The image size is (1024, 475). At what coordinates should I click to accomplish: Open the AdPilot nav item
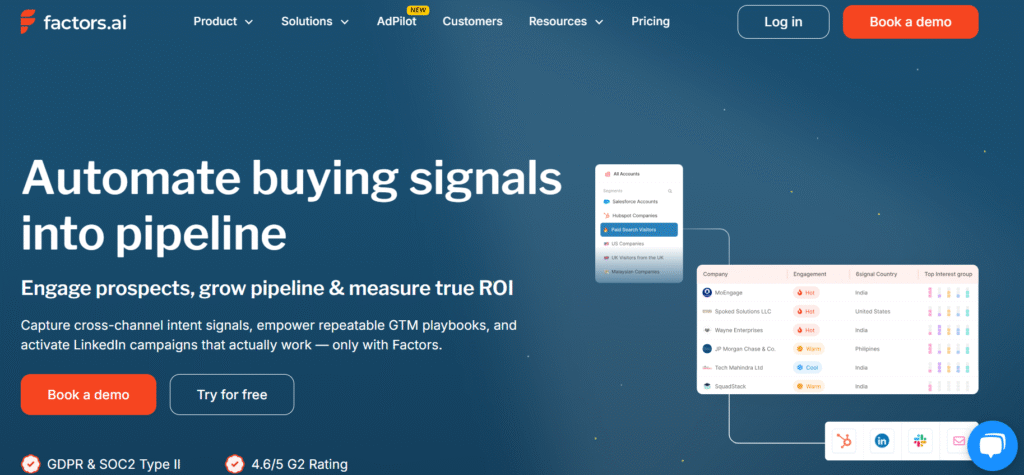click(x=396, y=22)
